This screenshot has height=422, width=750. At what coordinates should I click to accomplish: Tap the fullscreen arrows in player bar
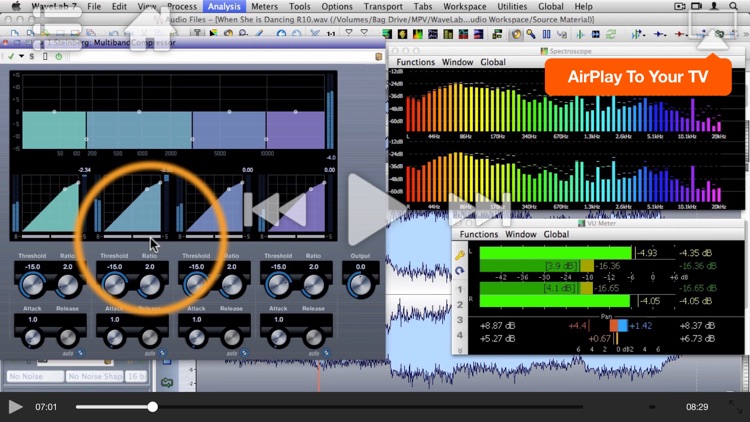click(735, 407)
